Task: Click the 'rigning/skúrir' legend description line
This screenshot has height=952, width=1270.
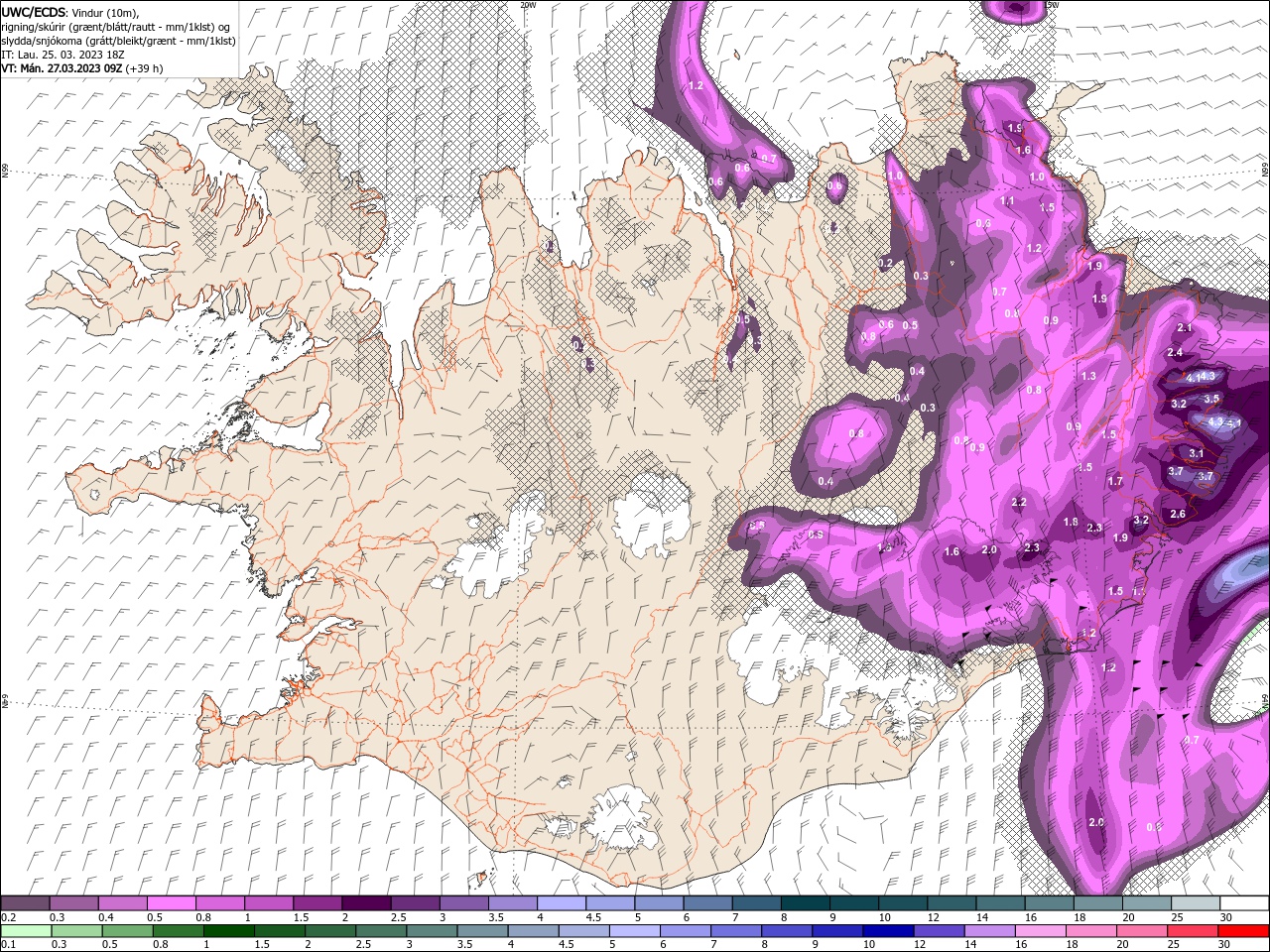Action: [x=116, y=27]
